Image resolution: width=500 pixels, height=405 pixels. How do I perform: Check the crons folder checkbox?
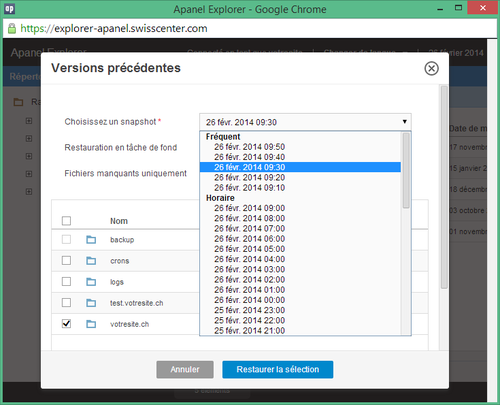(66, 260)
